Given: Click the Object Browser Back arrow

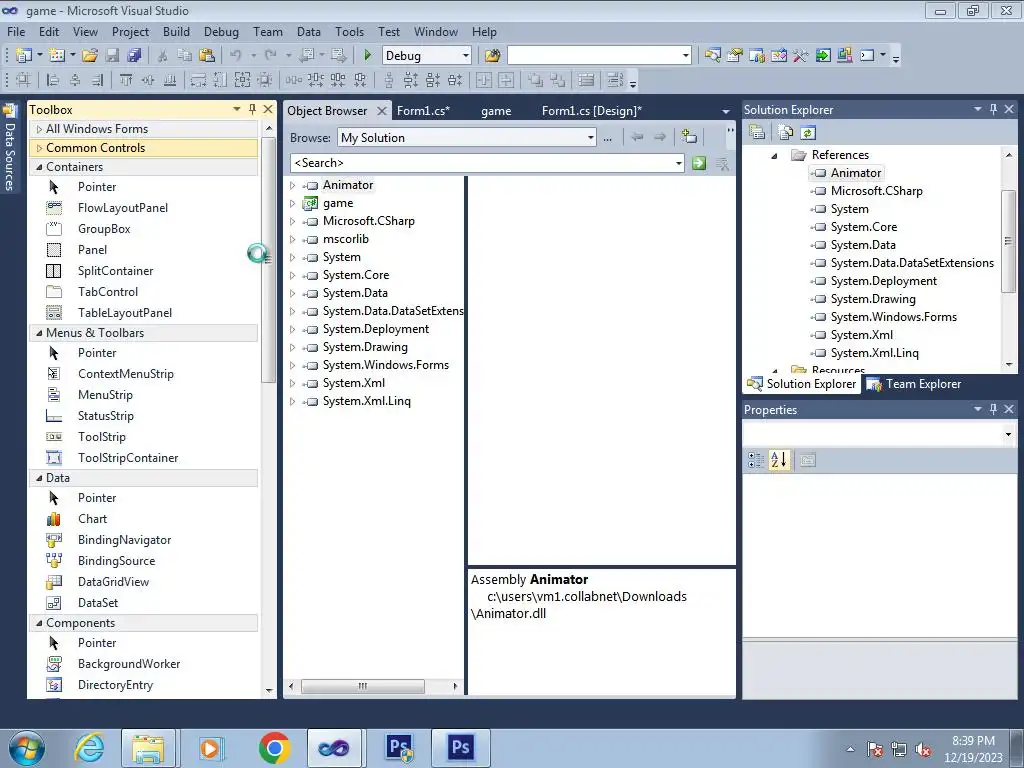Looking at the screenshot, I should tap(637, 137).
